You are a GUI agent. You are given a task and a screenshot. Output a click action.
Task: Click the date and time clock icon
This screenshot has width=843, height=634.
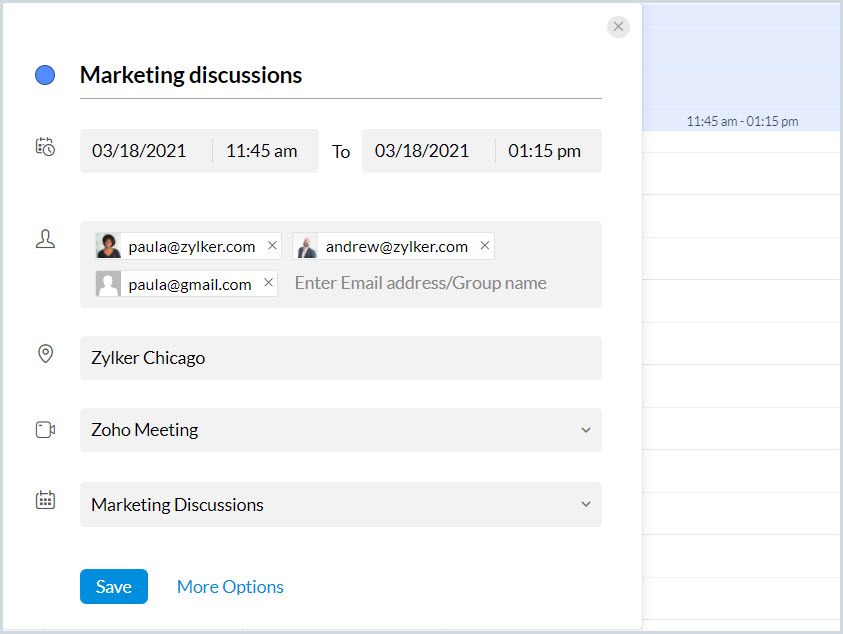(45, 147)
